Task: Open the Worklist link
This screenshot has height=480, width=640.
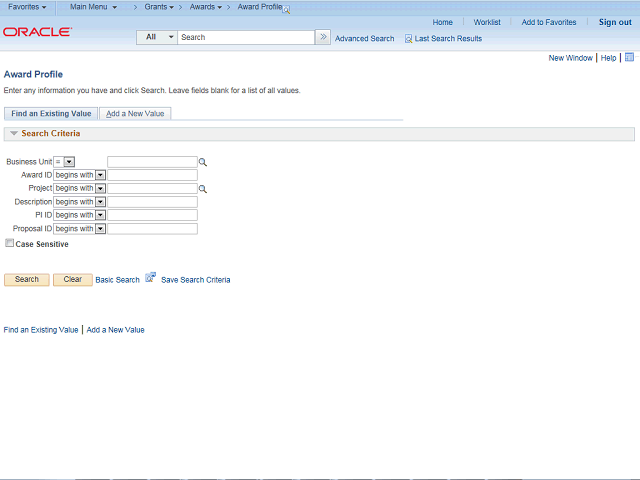Action: tap(487, 22)
